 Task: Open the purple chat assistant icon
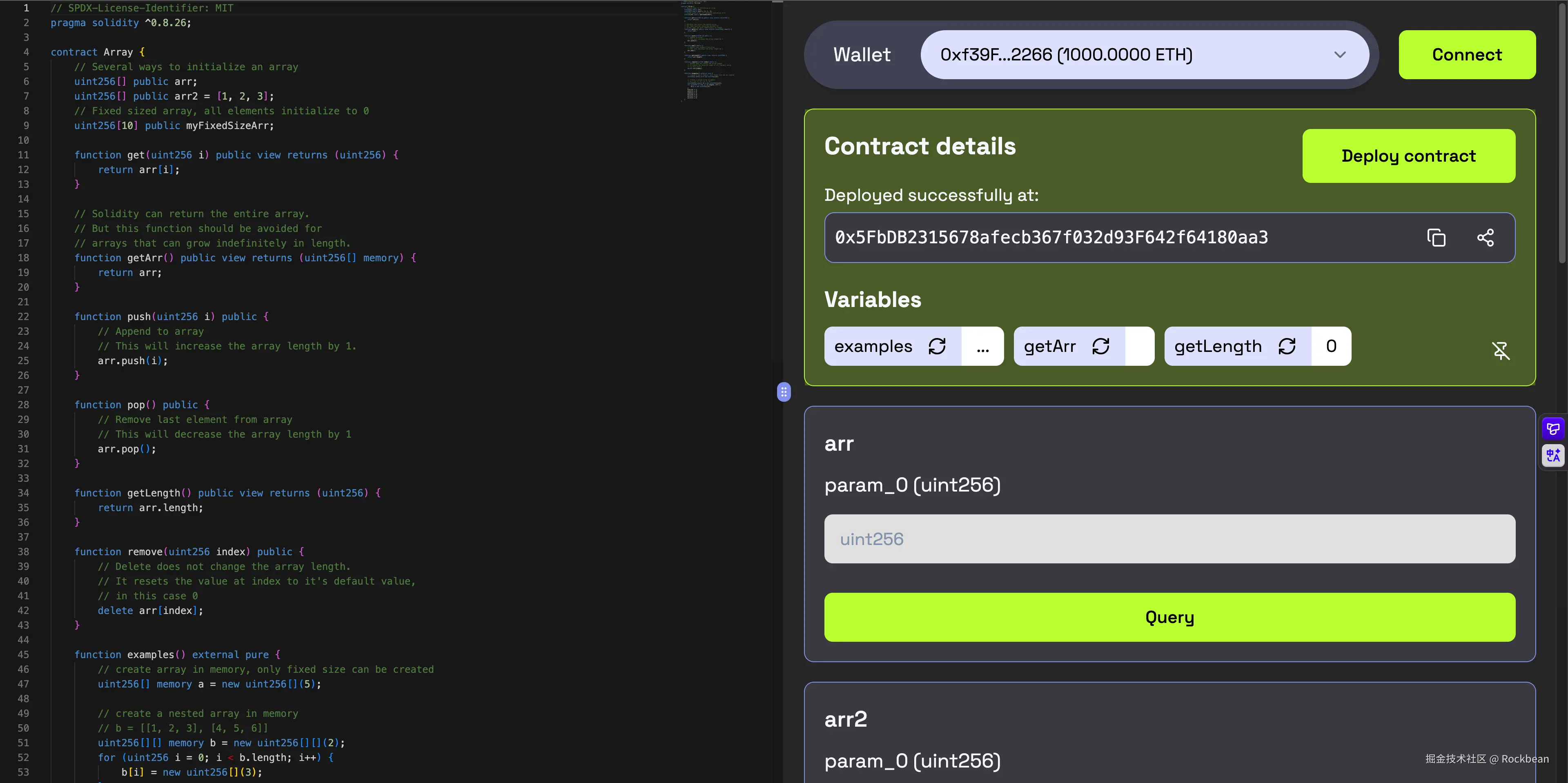point(1553,429)
